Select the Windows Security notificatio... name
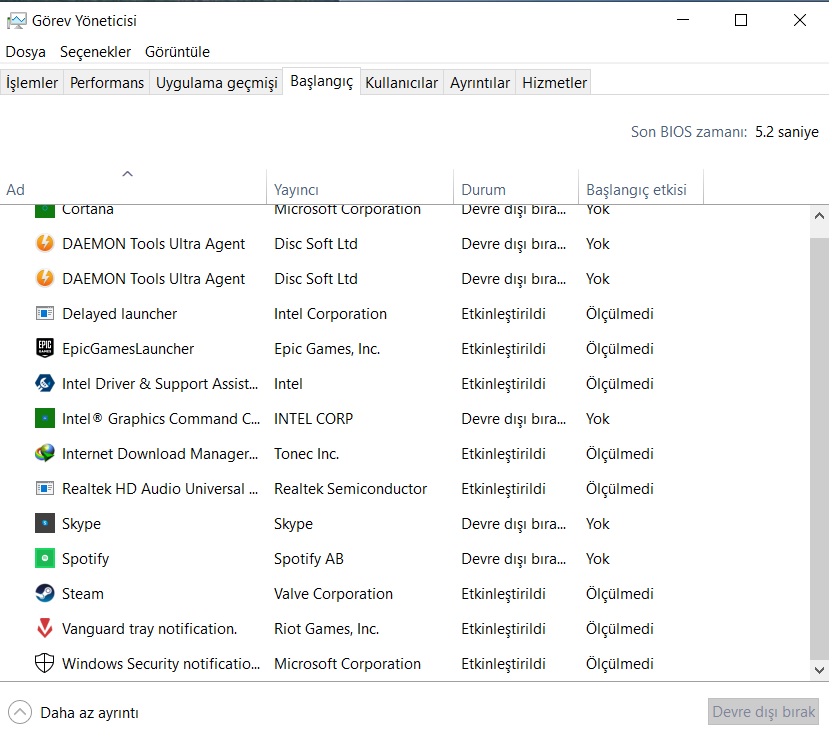Image resolution: width=832 pixels, height=740 pixels. click(x=161, y=664)
